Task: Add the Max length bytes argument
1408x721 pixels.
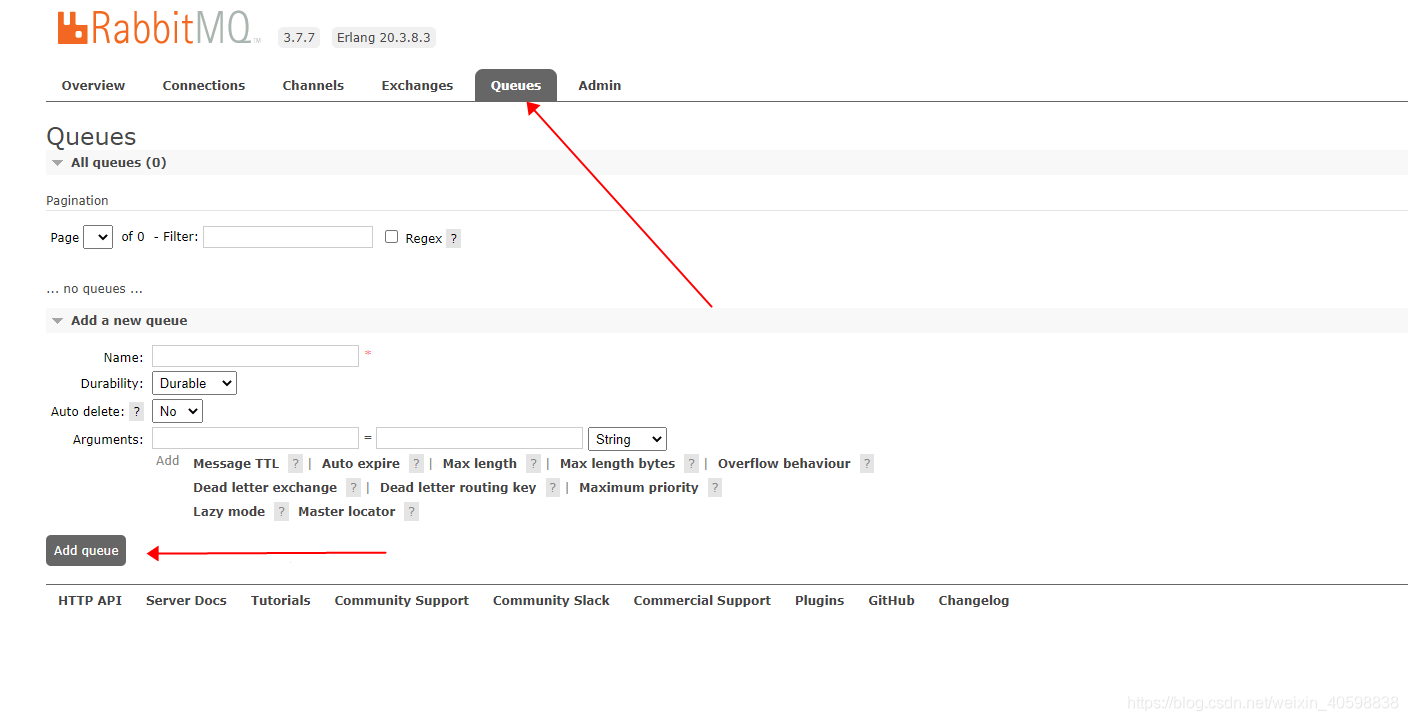Action: 618,463
